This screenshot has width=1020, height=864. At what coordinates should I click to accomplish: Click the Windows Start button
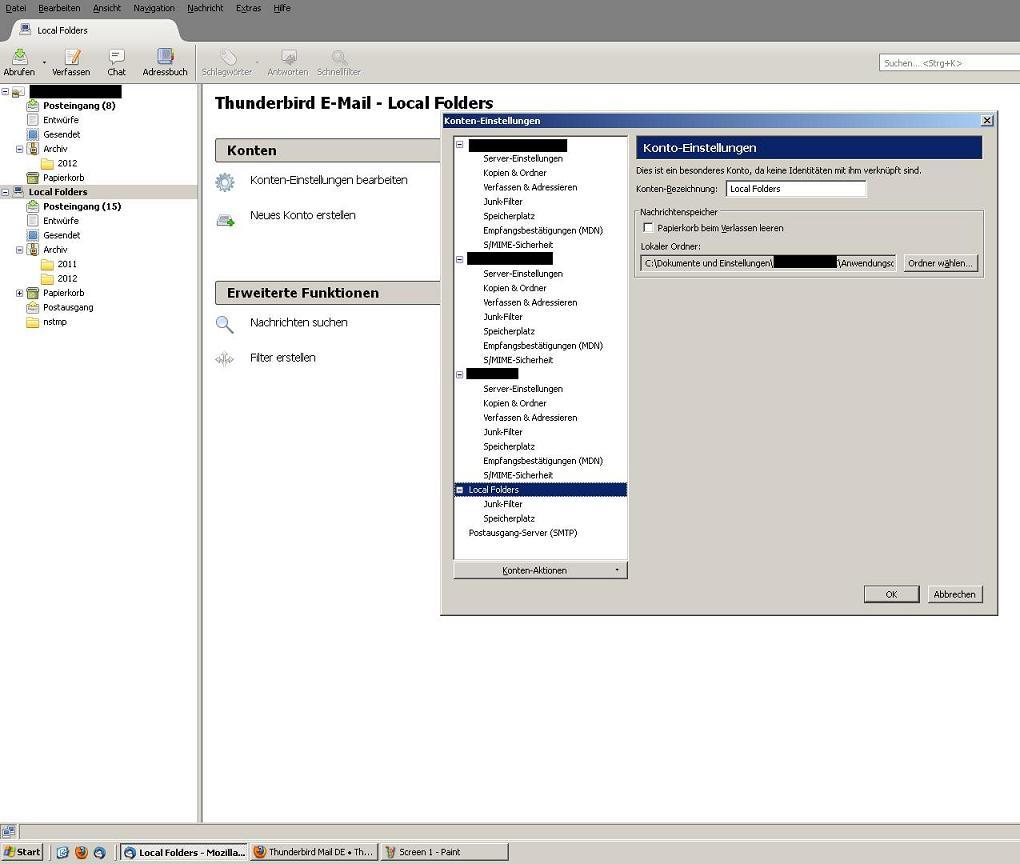pyautogui.click(x=22, y=852)
